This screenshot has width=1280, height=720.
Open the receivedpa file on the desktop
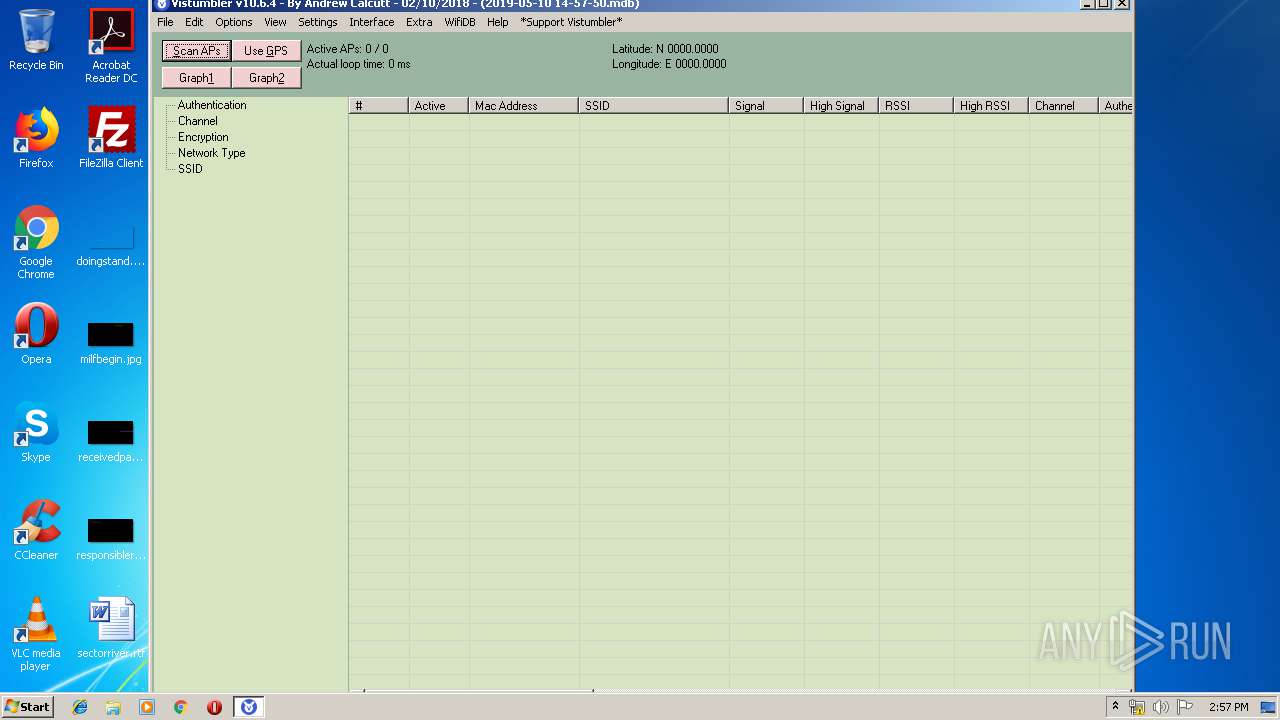pyautogui.click(x=111, y=442)
